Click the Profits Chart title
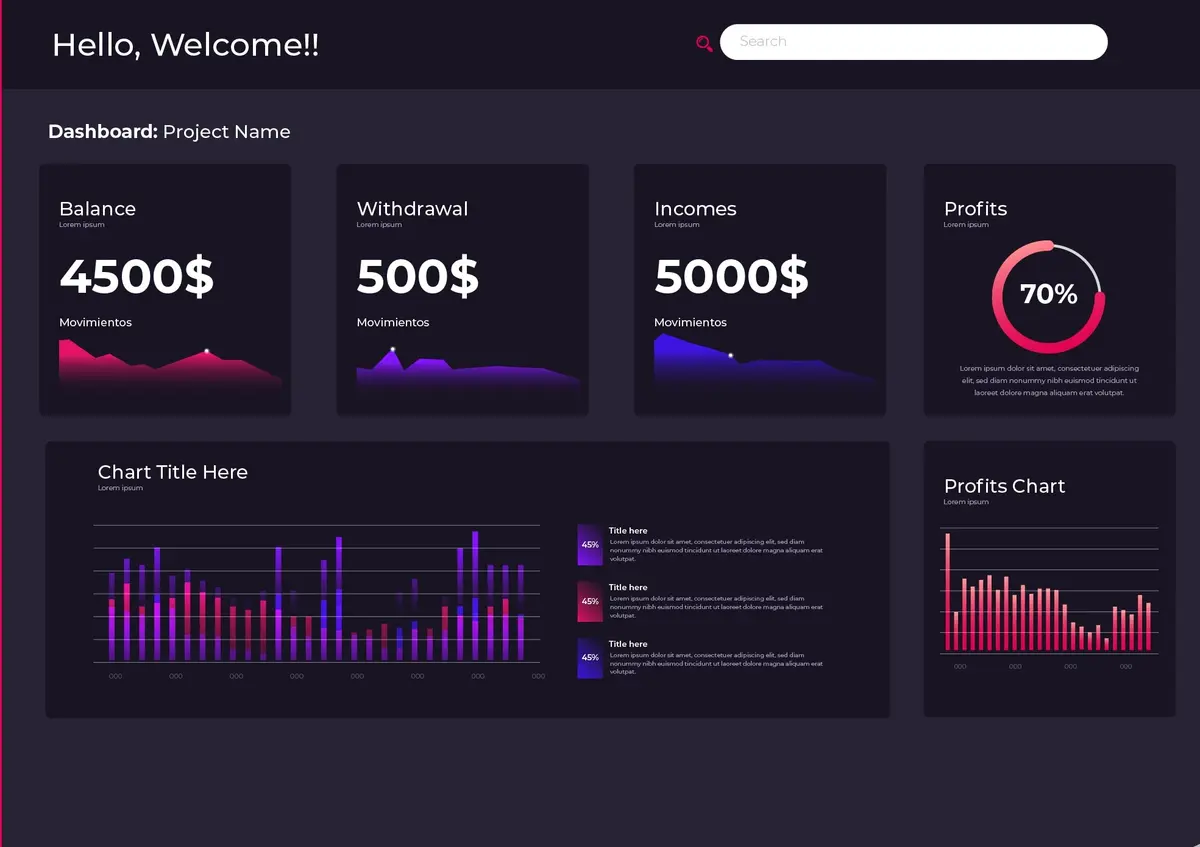The height and width of the screenshot is (847, 1200). click(x=1004, y=486)
